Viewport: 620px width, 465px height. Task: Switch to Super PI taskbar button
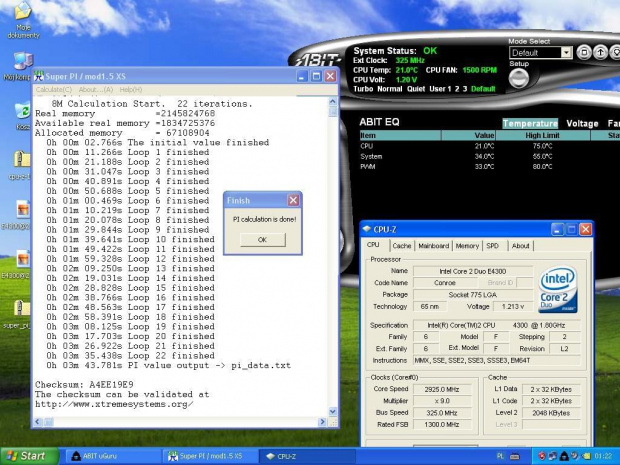210,456
